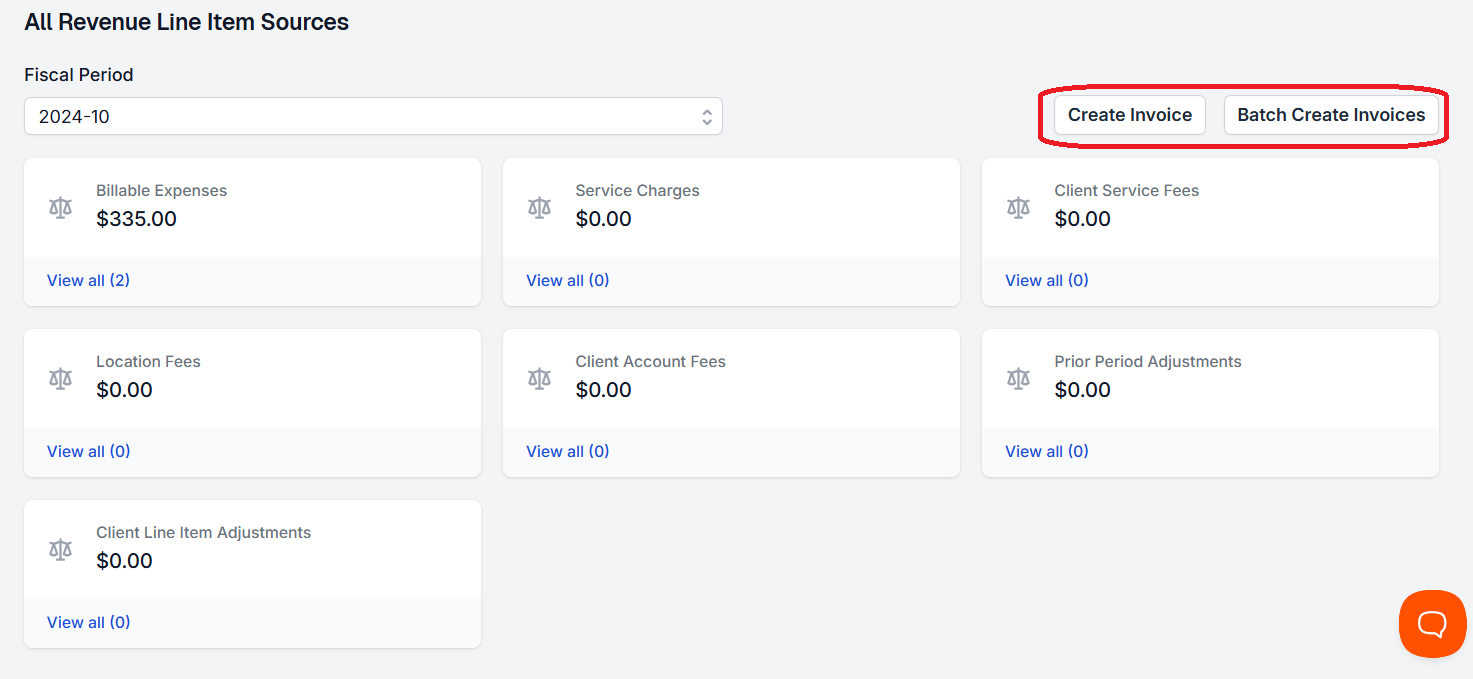Click the Batch Create Invoices button

[1330, 115]
